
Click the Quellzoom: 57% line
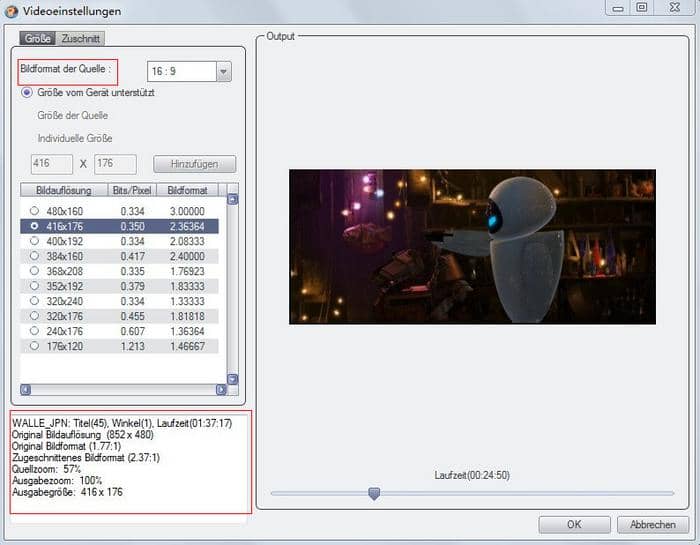(46, 469)
